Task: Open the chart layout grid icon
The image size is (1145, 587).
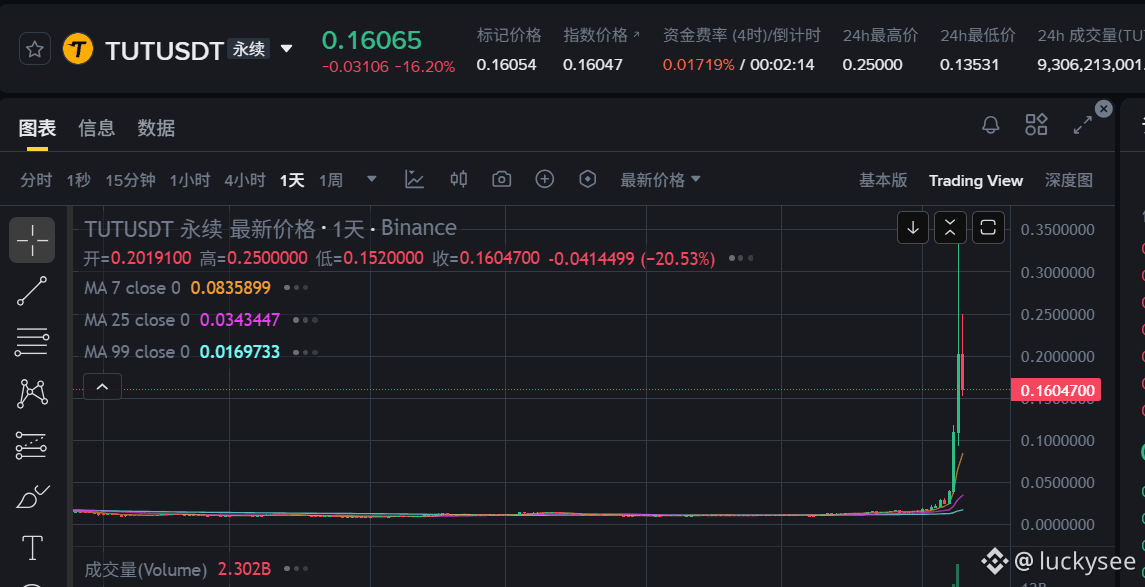Action: click(x=1036, y=125)
